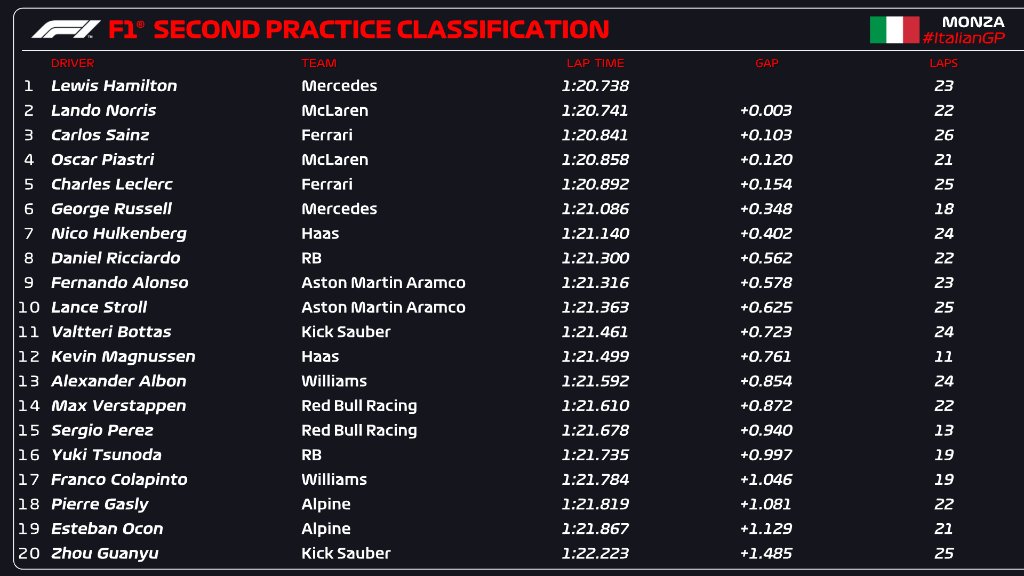Screen dimensions: 1024x576
Task: Click the Aston Martin Aramco team for Alonso
Action: pyautogui.click(x=383, y=283)
